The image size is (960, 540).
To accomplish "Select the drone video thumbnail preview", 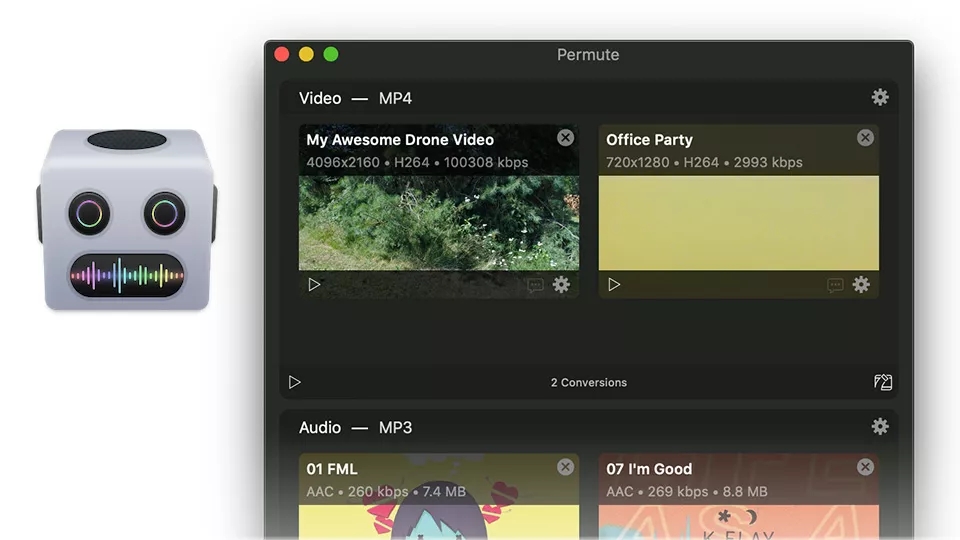I will point(439,223).
